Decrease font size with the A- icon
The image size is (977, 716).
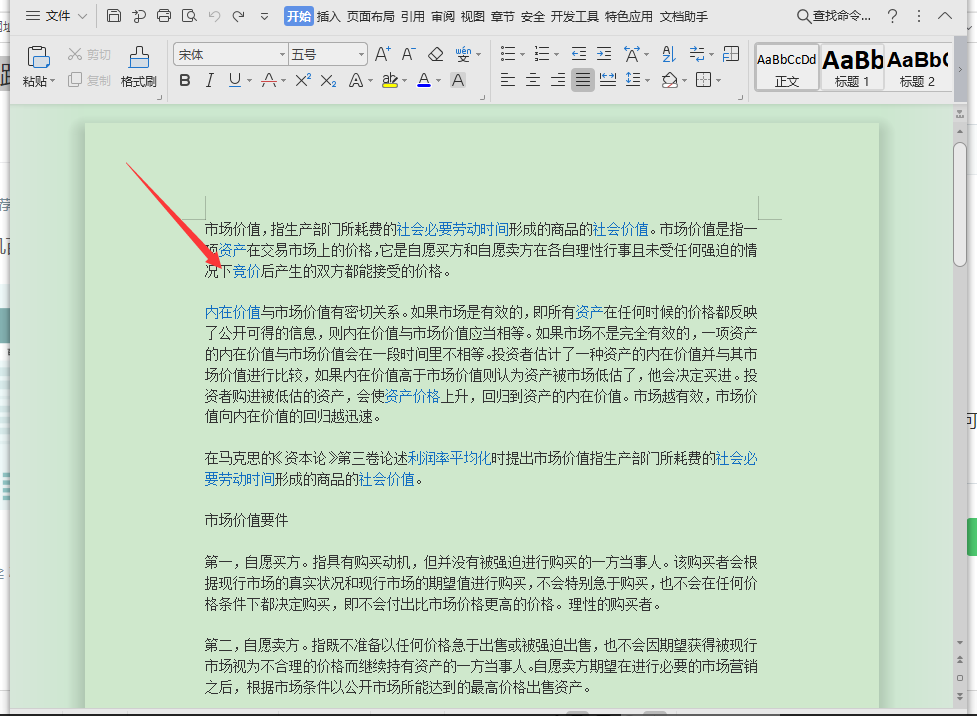point(408,54)
